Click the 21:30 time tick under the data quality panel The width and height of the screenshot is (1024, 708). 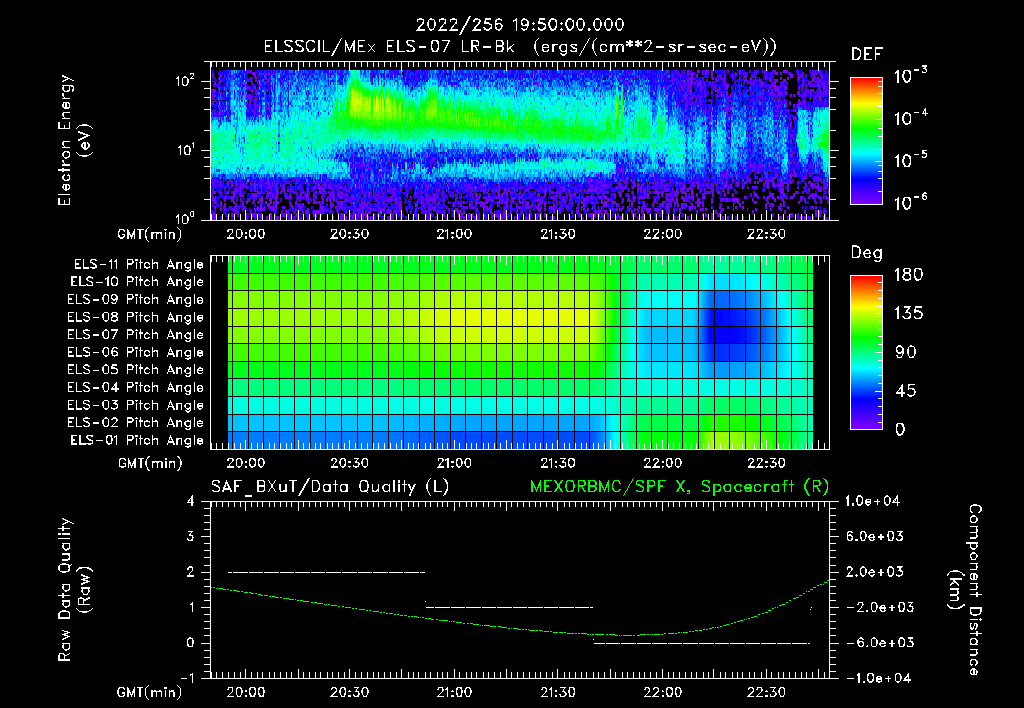pyautogui.click(x=558, y=692)
